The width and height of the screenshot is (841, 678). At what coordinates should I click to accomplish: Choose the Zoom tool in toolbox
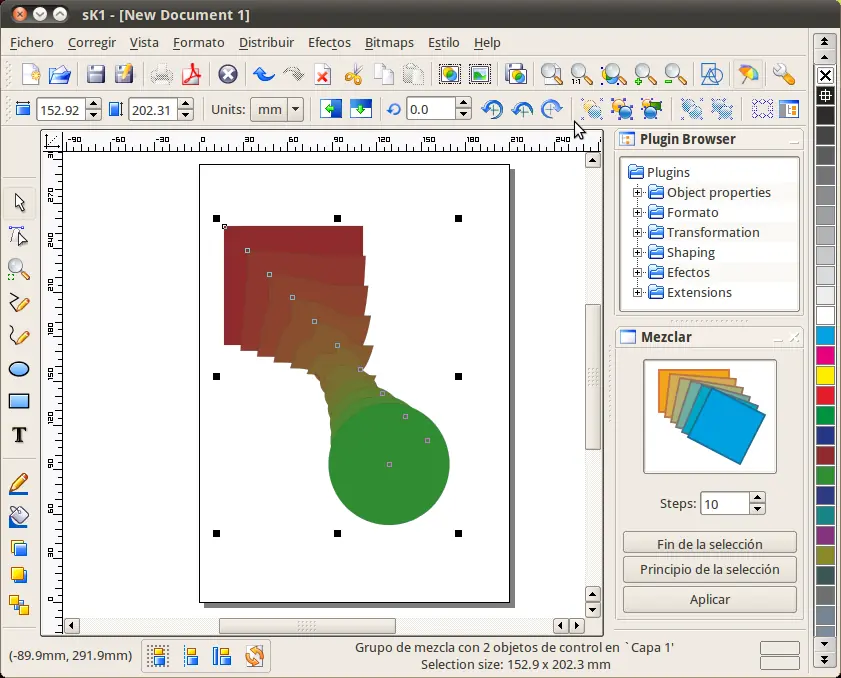click(x=19, y=270)
